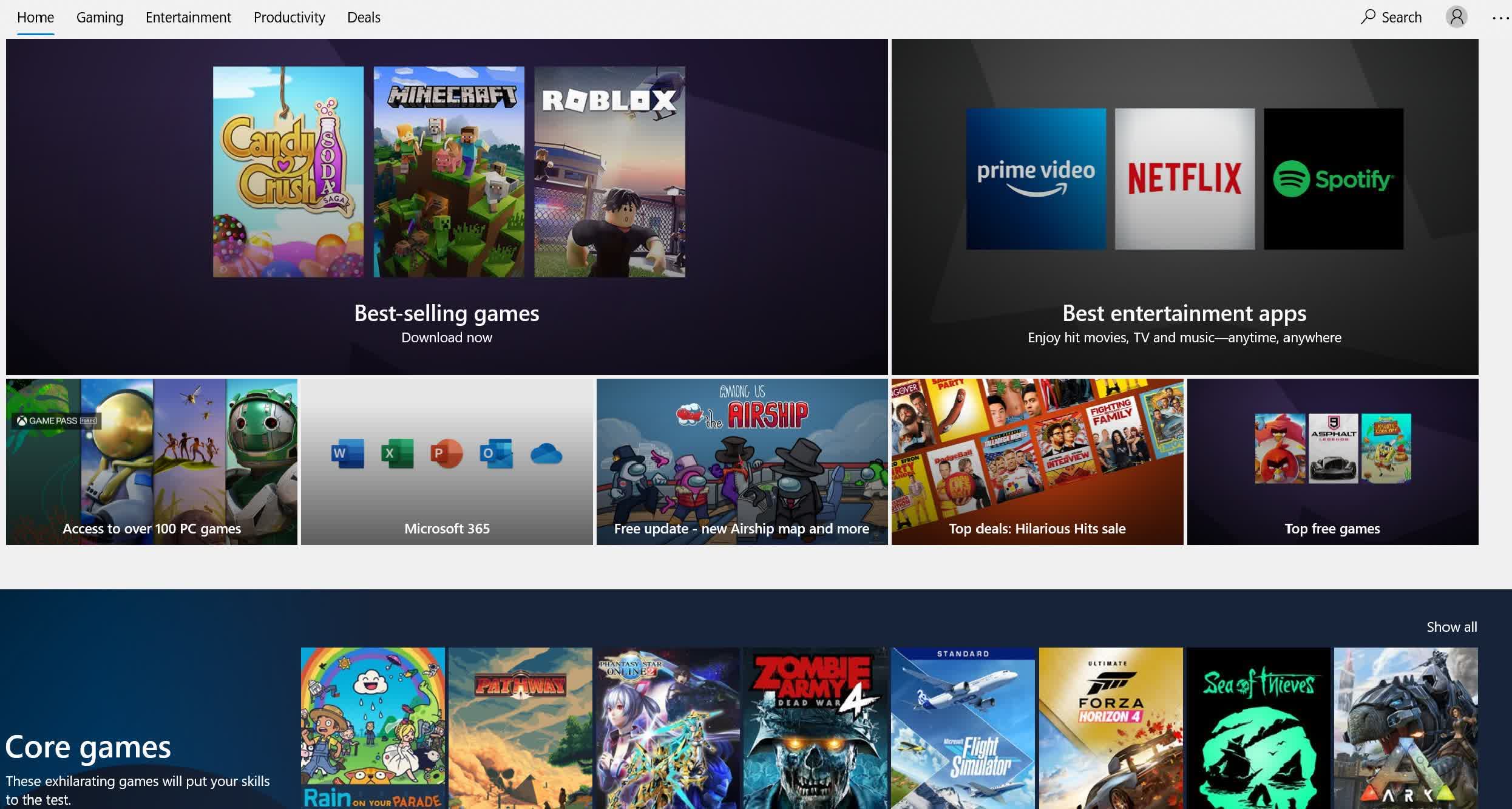
Task: Click the Among Us Airship update banner
Action: (741, 461)
